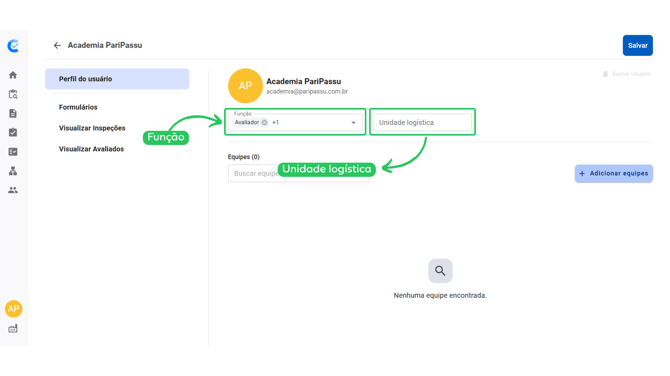Select the Perfil do usuário tab
This screenshot has height=376, width=670.
point(117,79)
